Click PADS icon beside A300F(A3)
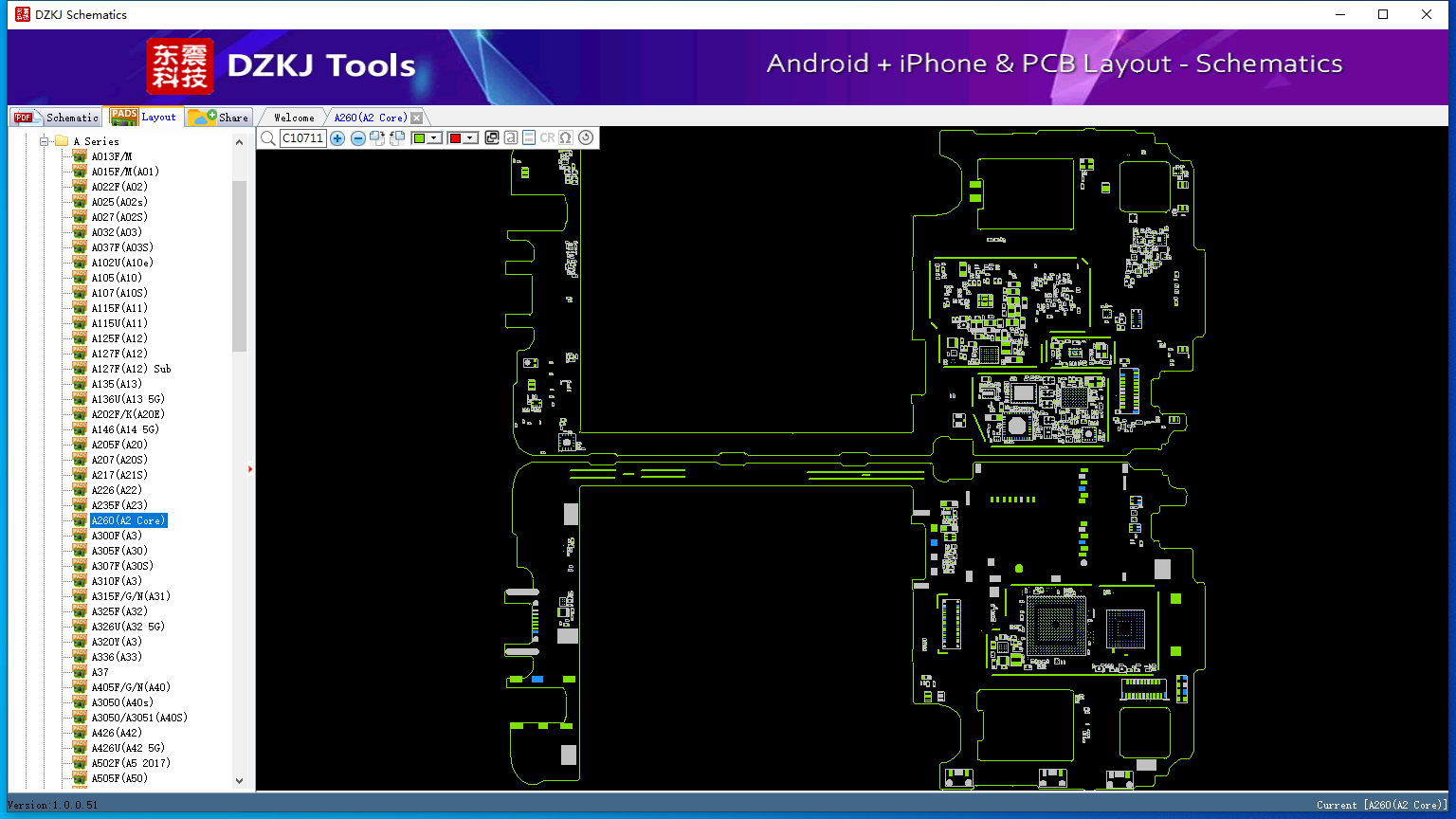Screen dimensions: 1456x819 (x=80, y=536)
